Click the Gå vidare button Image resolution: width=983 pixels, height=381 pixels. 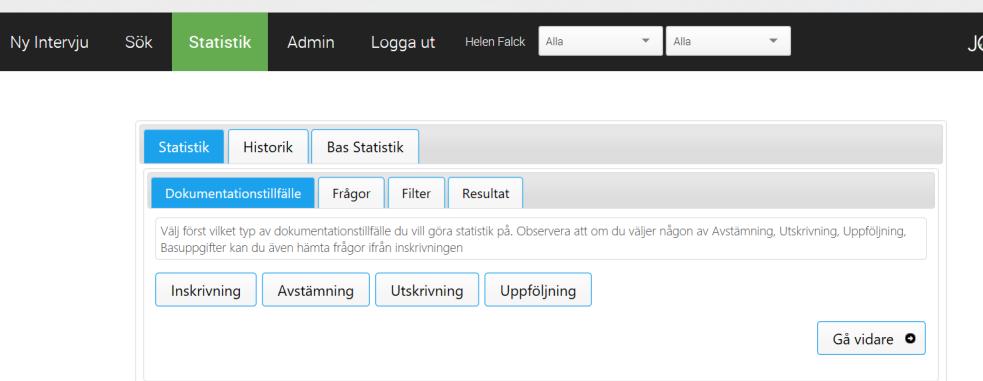coord(871,338)
